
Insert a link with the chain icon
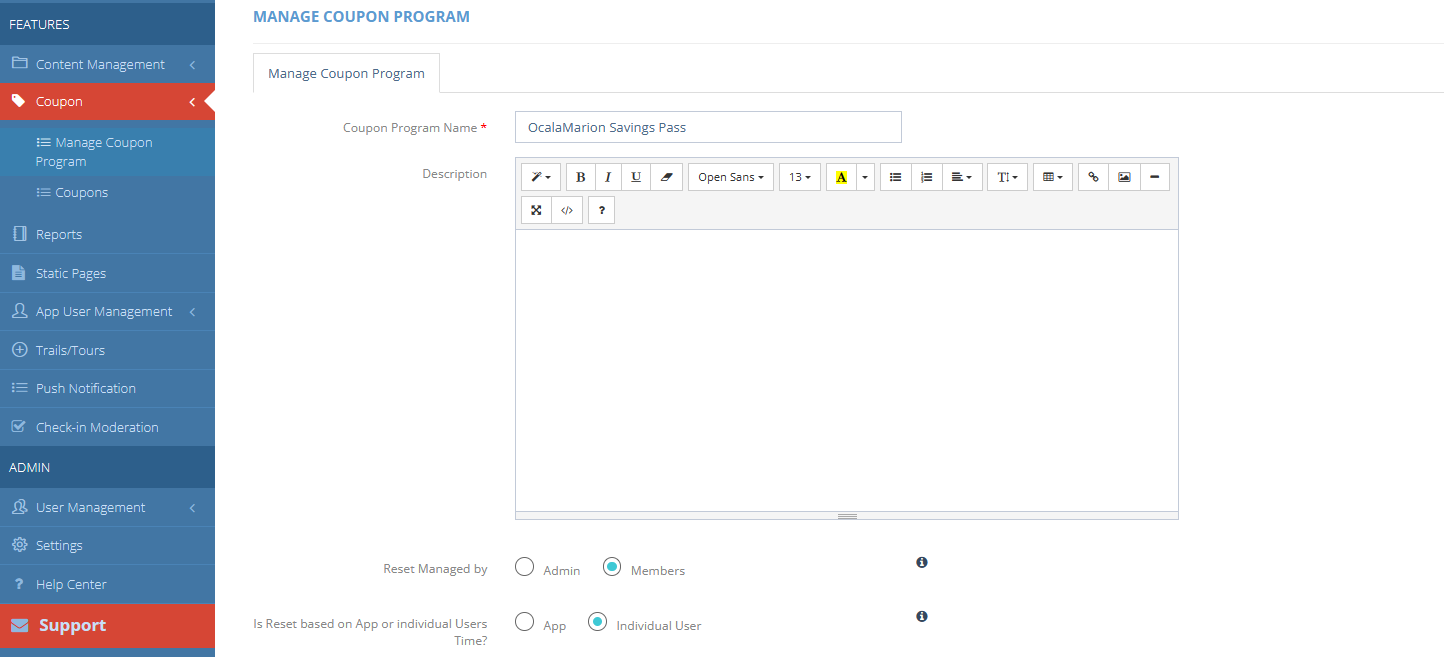(x=1093, y=177)
